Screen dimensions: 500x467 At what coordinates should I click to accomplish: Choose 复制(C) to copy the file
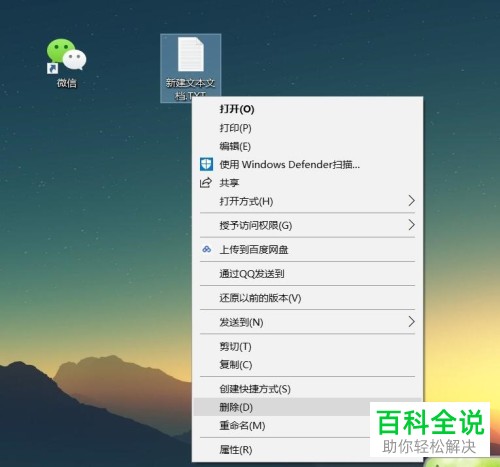click(307, 365)
